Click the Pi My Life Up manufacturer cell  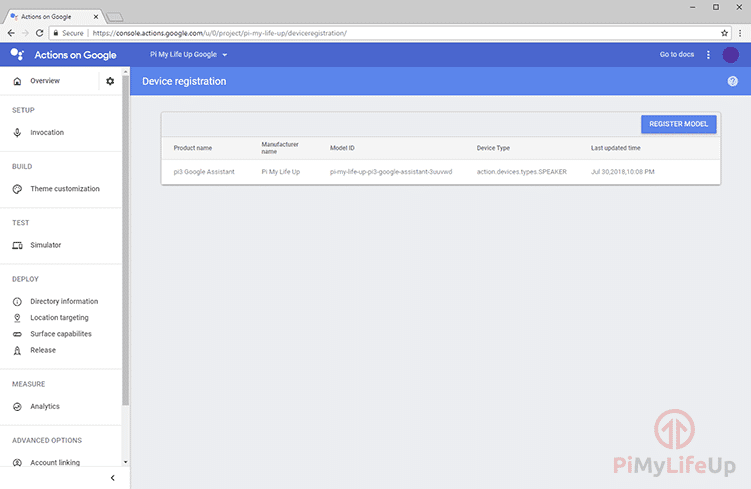tap(281, 171)
